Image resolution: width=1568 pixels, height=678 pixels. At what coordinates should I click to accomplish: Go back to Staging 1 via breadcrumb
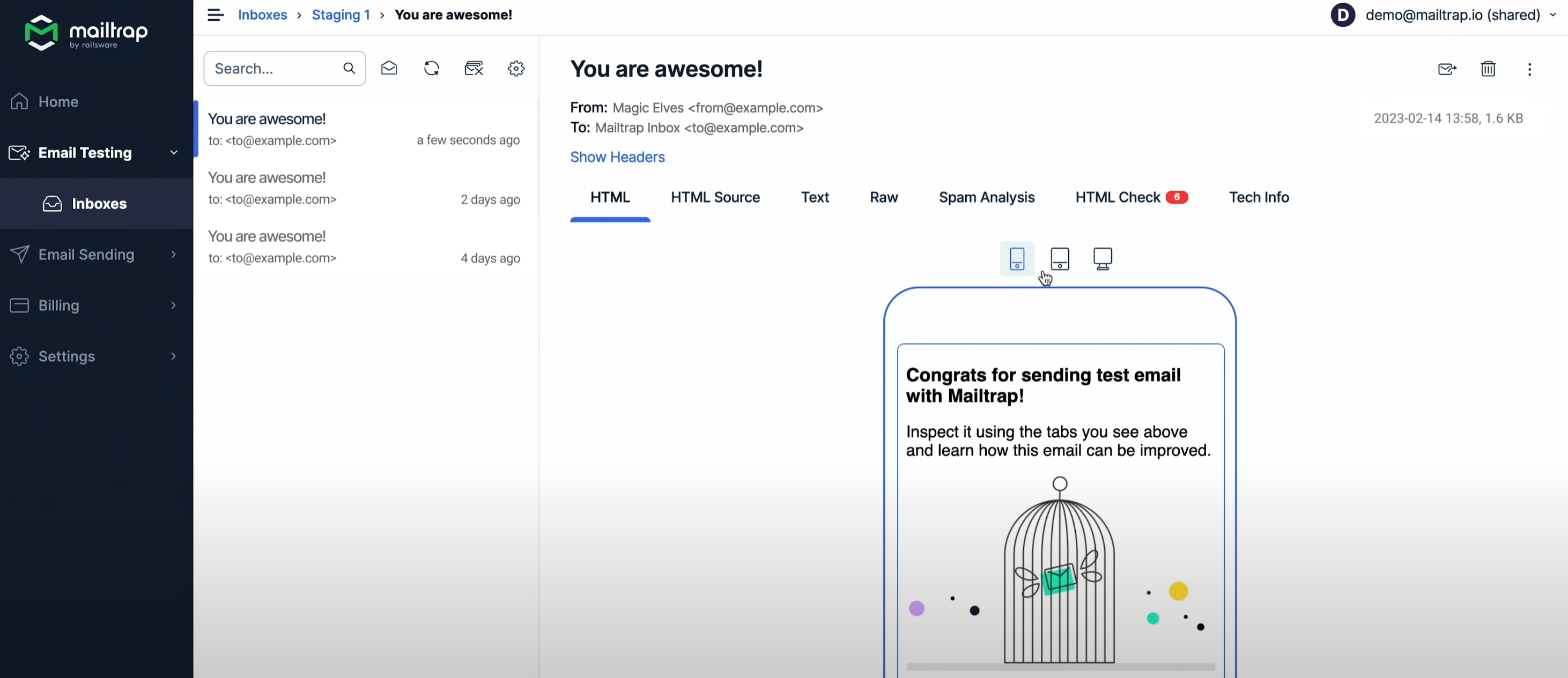[341, 14]
